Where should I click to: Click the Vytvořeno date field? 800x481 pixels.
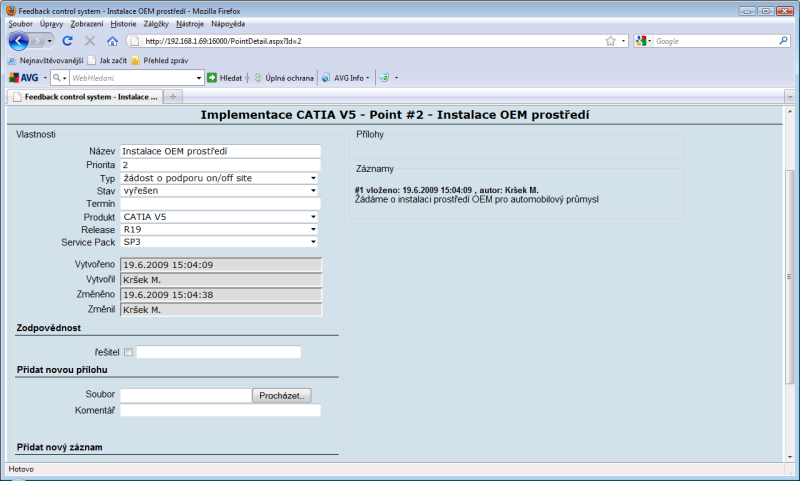coord(221,265)
